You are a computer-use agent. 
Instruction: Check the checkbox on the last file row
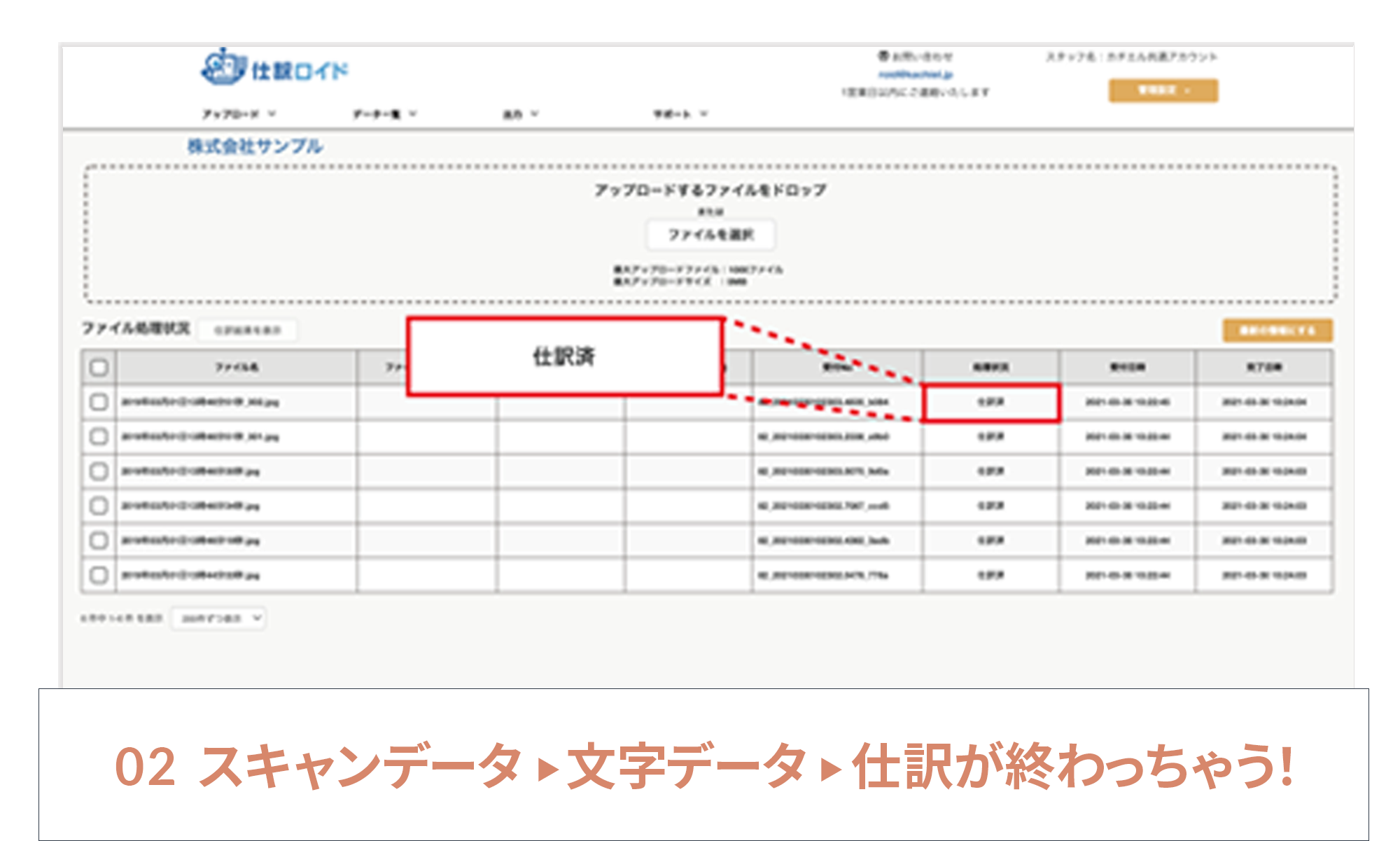coord(97,575)
